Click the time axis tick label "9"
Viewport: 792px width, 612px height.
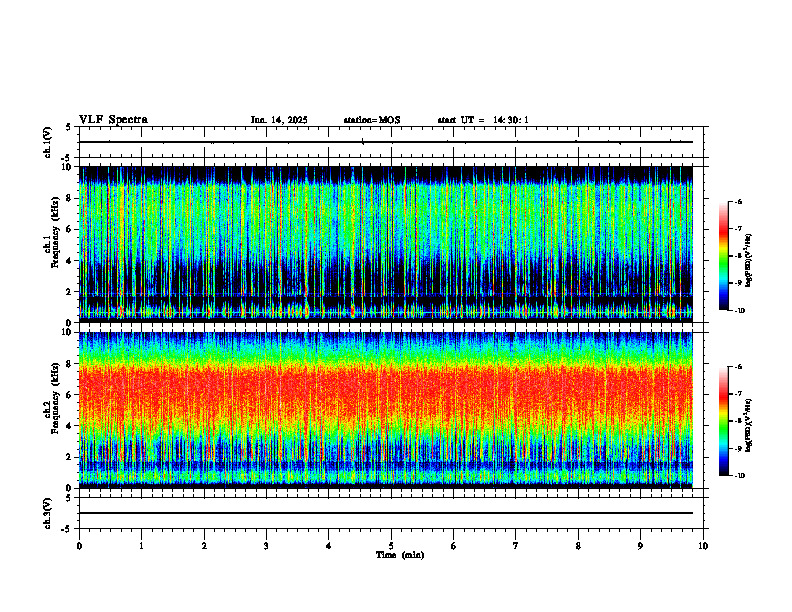click(640, 546)
